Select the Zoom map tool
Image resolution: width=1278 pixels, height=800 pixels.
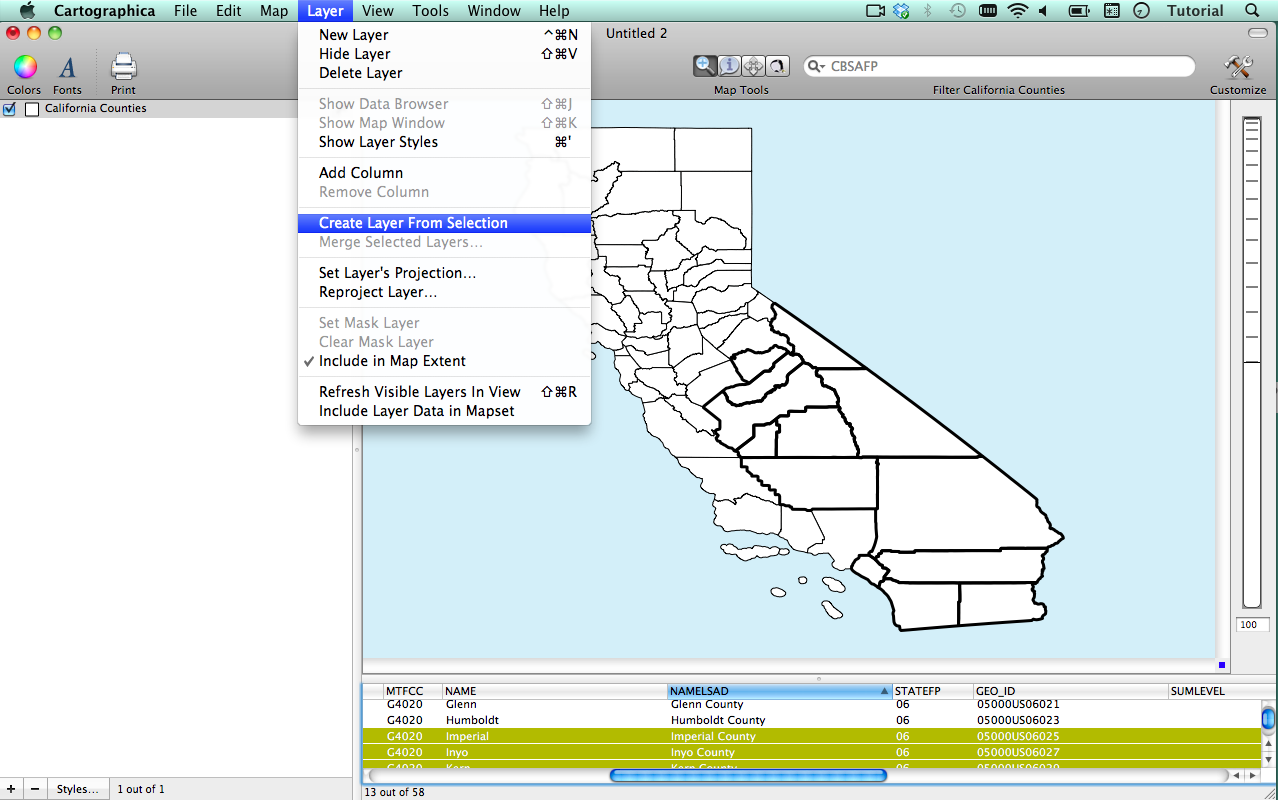click(706, 66)
